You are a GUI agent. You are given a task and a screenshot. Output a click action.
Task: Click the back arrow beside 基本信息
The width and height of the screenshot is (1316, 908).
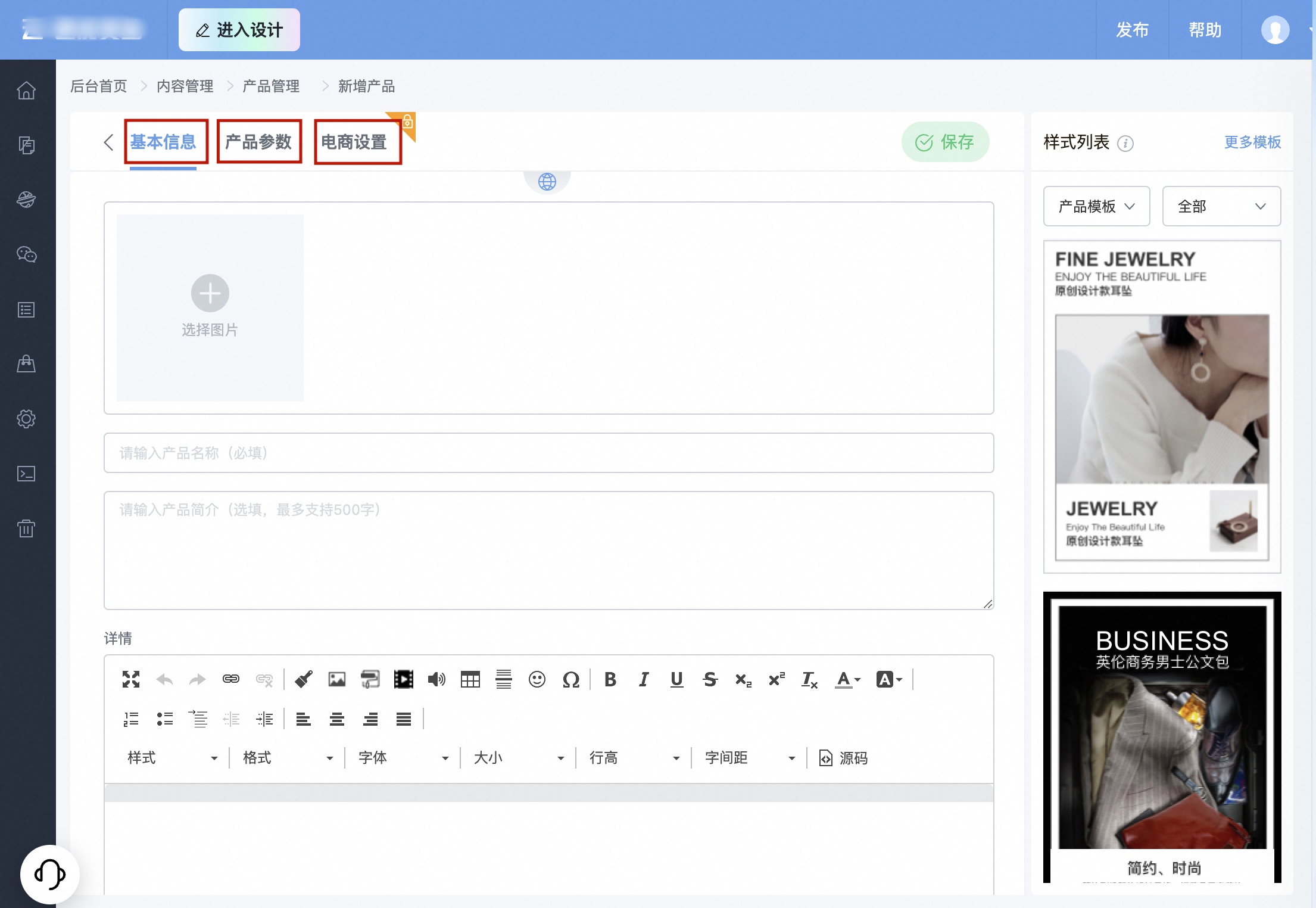tap(108, 142)
